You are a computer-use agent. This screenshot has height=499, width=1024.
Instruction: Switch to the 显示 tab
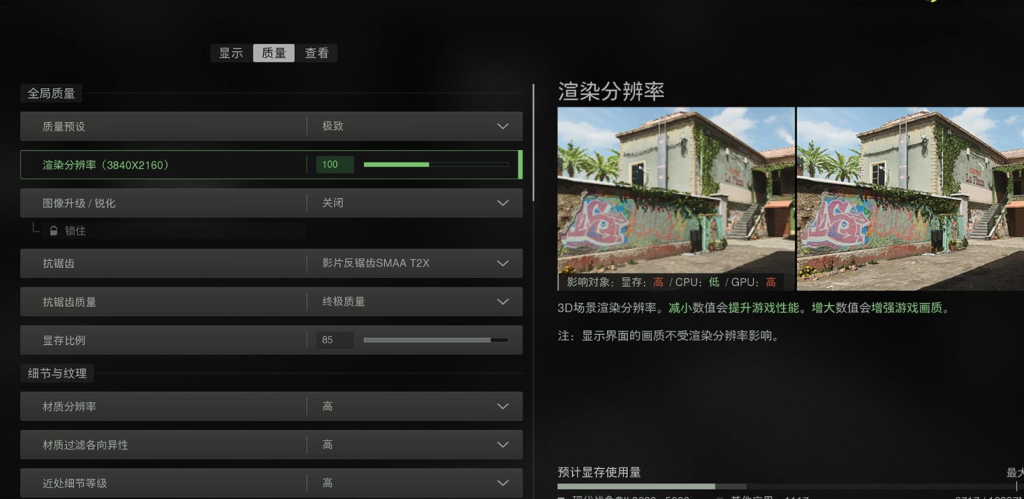[231, 53]
